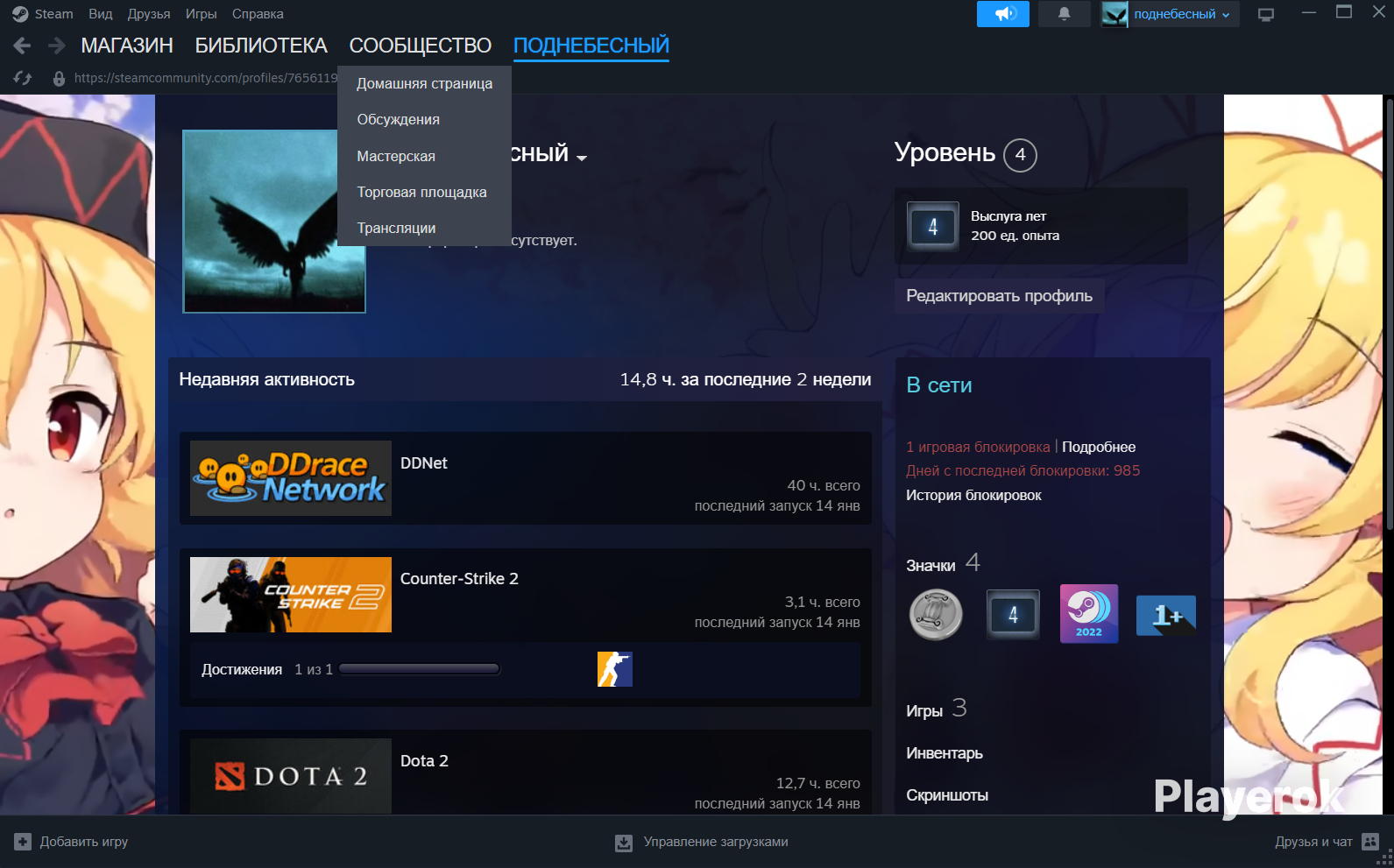The width and height of the screenshot is (1394, 868).
Task: Go back with the left arrow
Action: (22, 46)
